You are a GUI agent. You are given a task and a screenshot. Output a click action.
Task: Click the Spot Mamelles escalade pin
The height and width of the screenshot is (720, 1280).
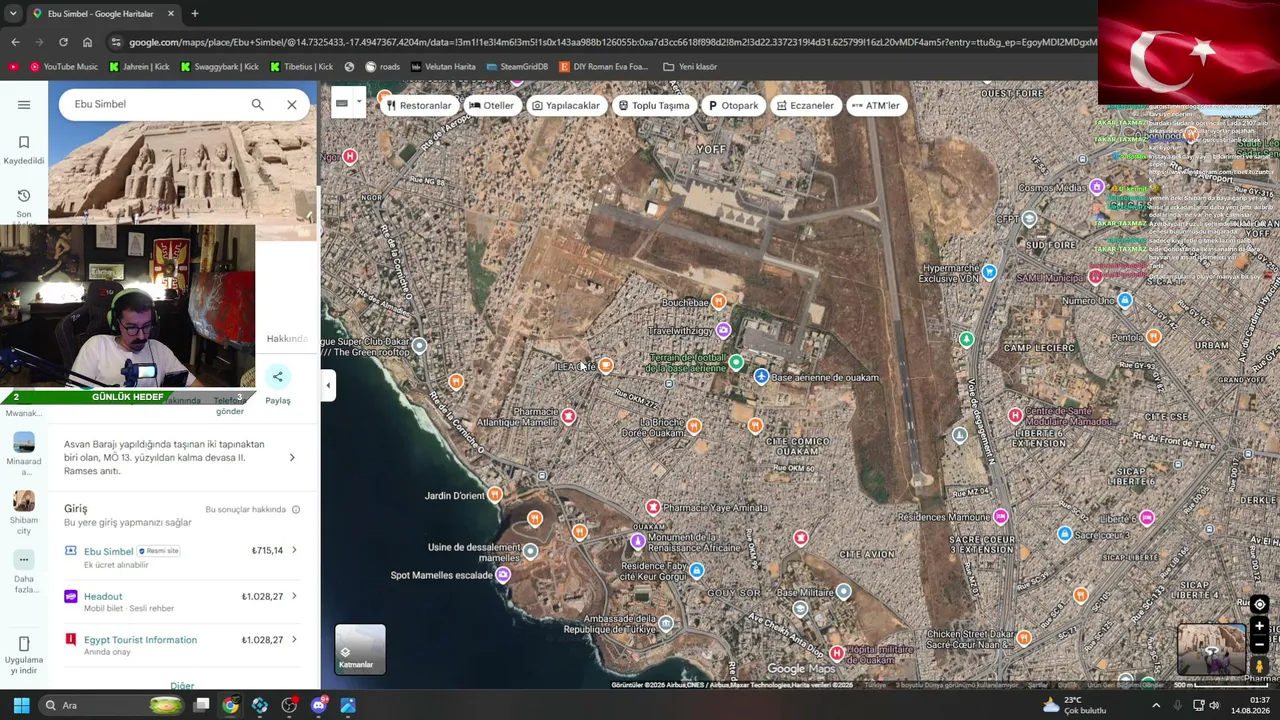point(503,575)
